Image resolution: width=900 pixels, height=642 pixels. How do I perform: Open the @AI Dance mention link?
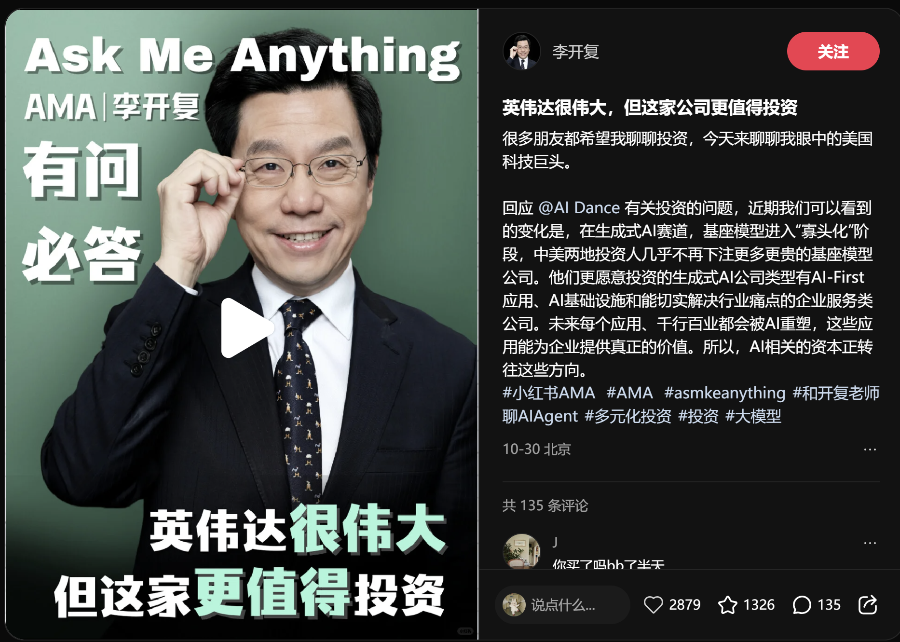pos(579,208)
